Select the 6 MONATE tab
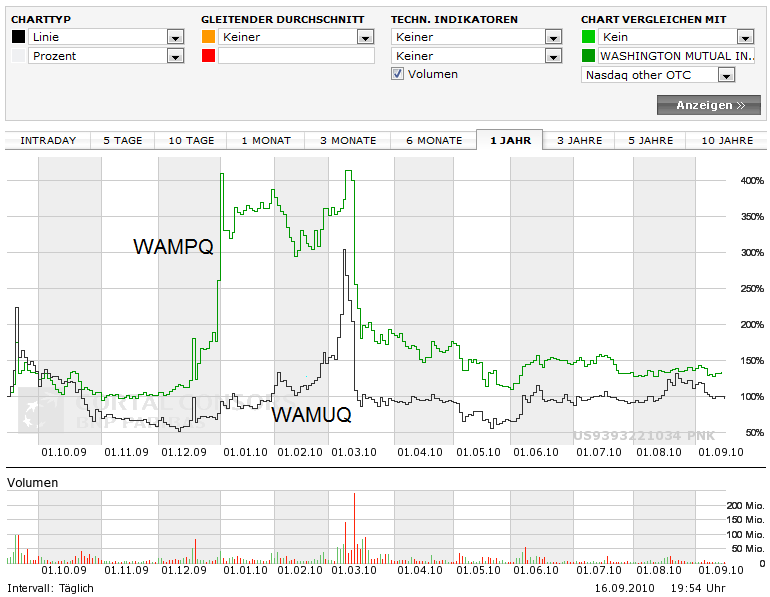This screenshot has width=770, height=597. point(434,140)
